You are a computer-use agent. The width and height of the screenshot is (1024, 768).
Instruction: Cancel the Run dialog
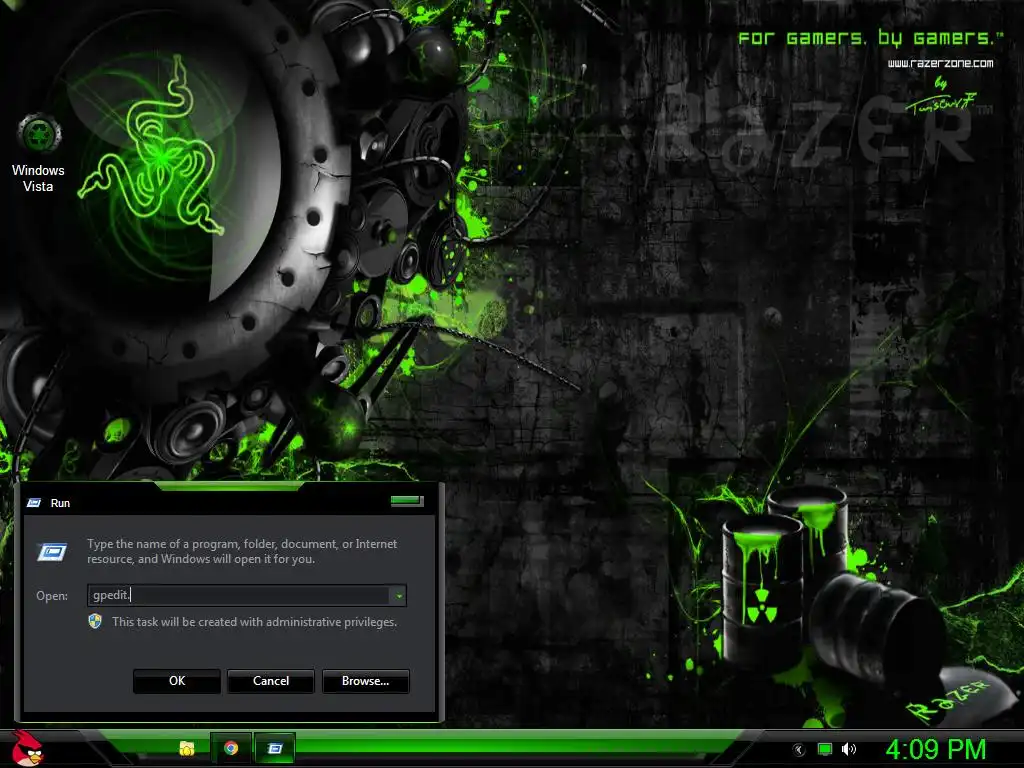click(x=271, y=681)
